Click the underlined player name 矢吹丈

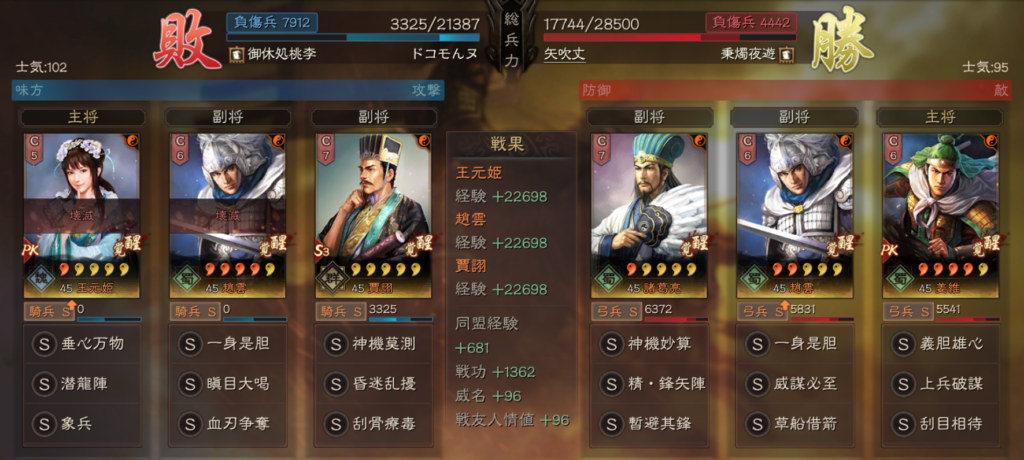point(565,55)
